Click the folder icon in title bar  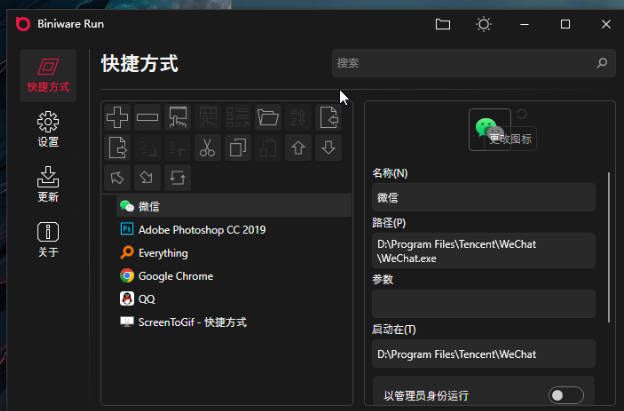point(443,24)
